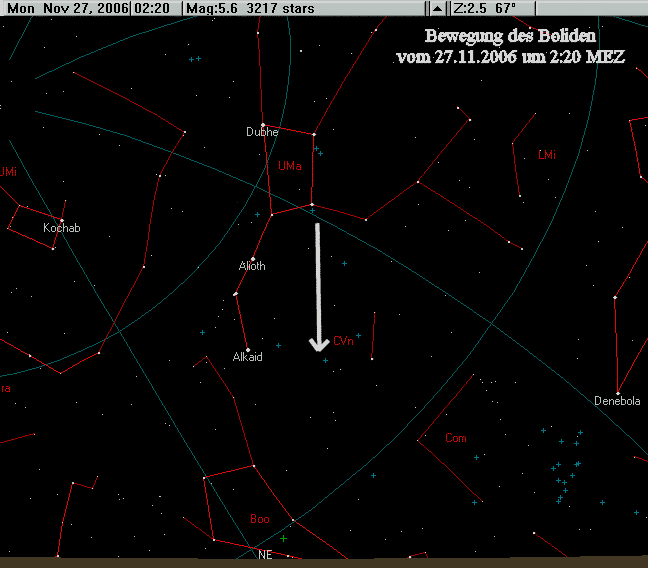Select the Kochab star label
Viewport: 648px width, 568px height.
(x=61, y=228)
